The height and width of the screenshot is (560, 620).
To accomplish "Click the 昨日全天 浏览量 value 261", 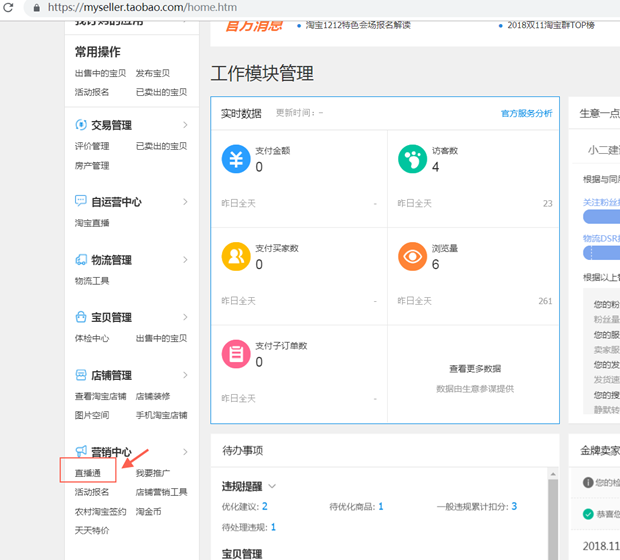I will (x=545, y=301).
